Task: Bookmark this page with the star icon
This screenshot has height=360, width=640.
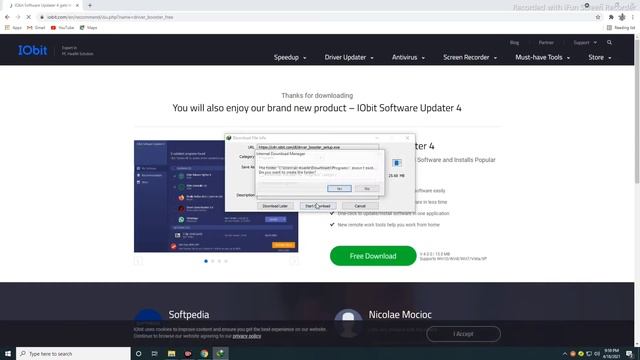Action: point(598,17)
